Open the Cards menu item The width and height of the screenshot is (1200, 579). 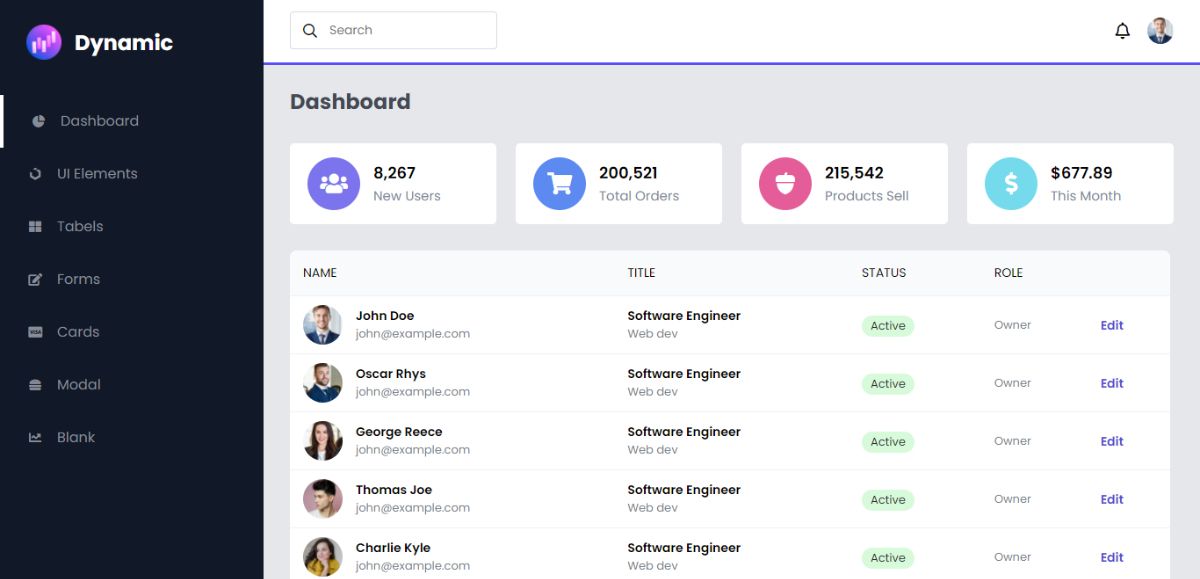(x=132, y=332)
